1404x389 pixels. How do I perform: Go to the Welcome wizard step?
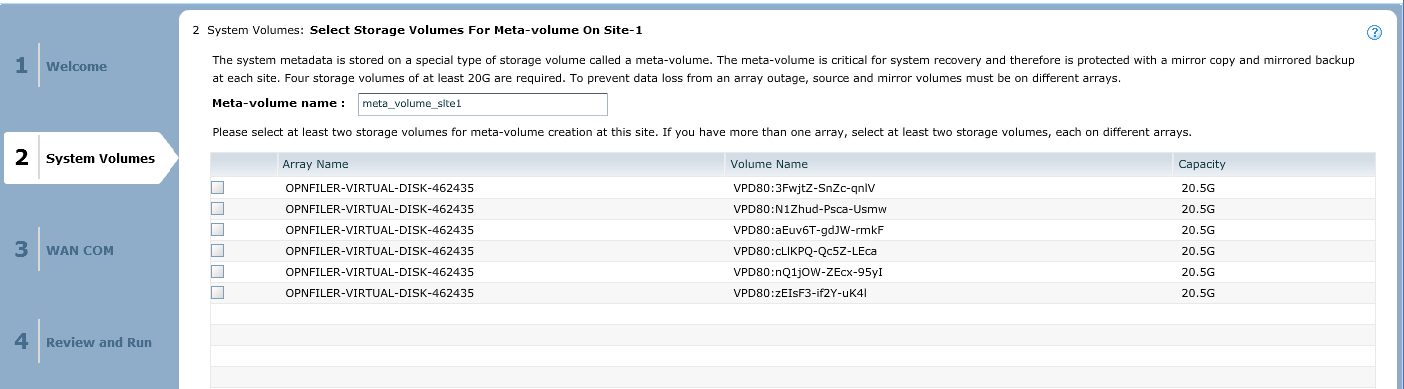point(76,67)
